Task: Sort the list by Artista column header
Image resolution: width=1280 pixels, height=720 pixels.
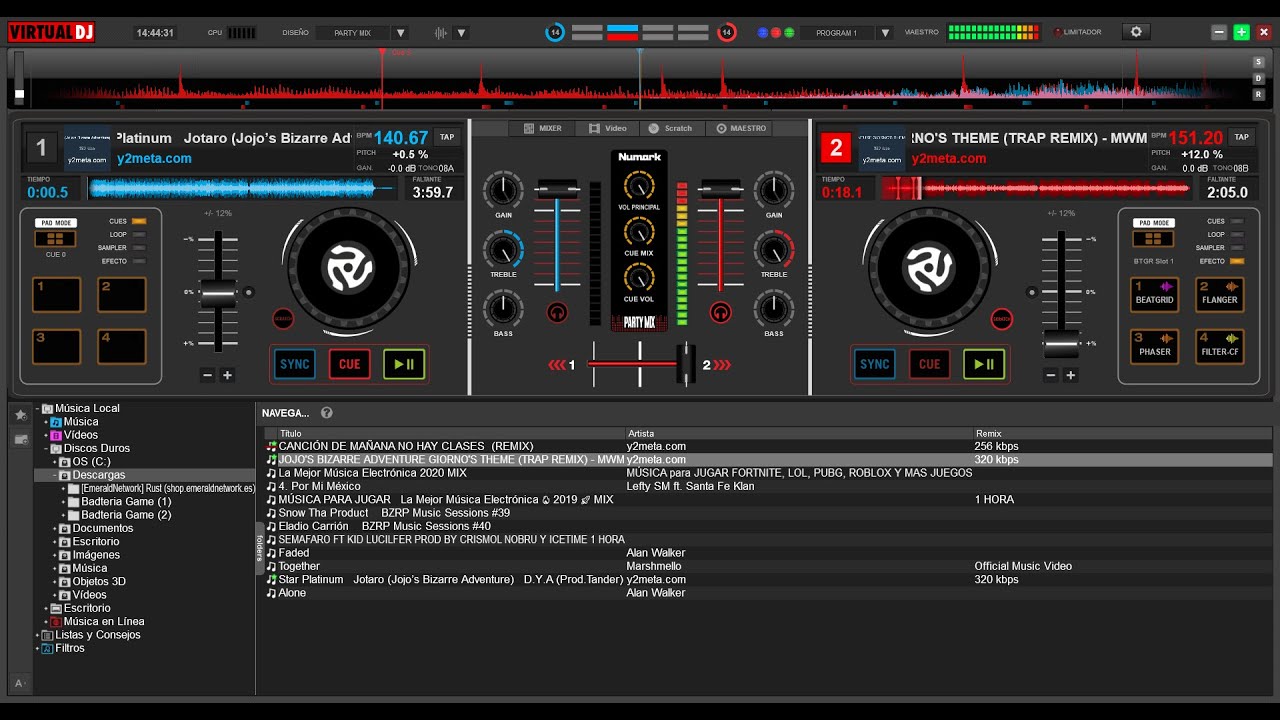Action: (799, 434)
